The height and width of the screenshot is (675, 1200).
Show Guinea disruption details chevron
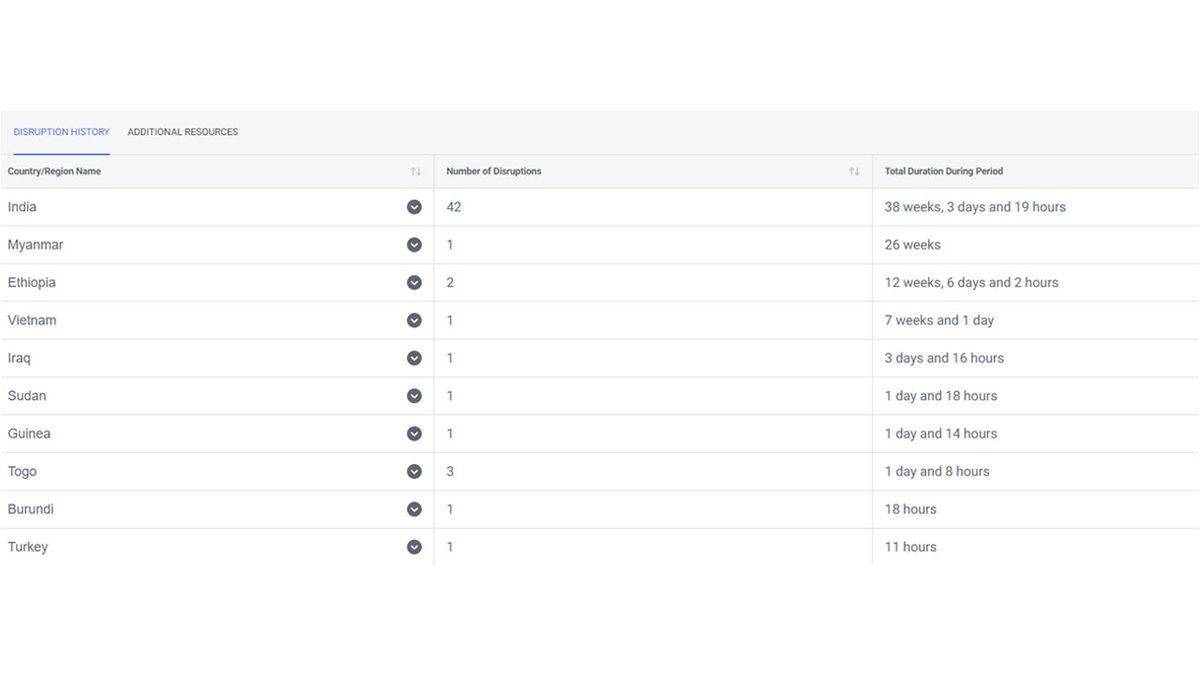pos(414,434)
